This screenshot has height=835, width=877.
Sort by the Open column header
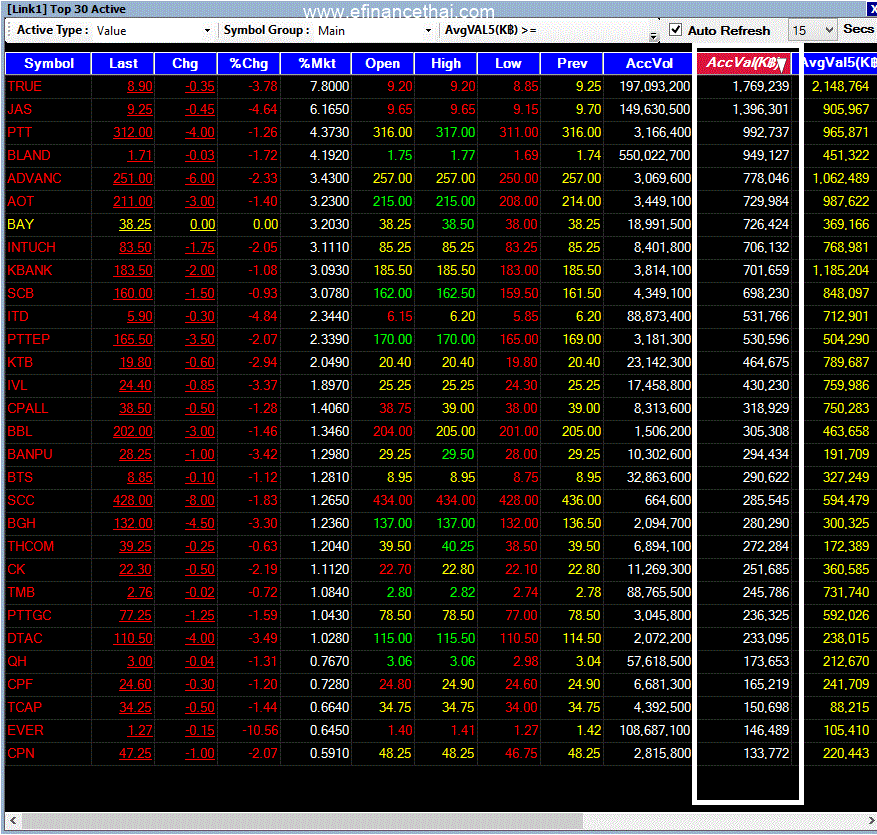(x=383, y=63)
